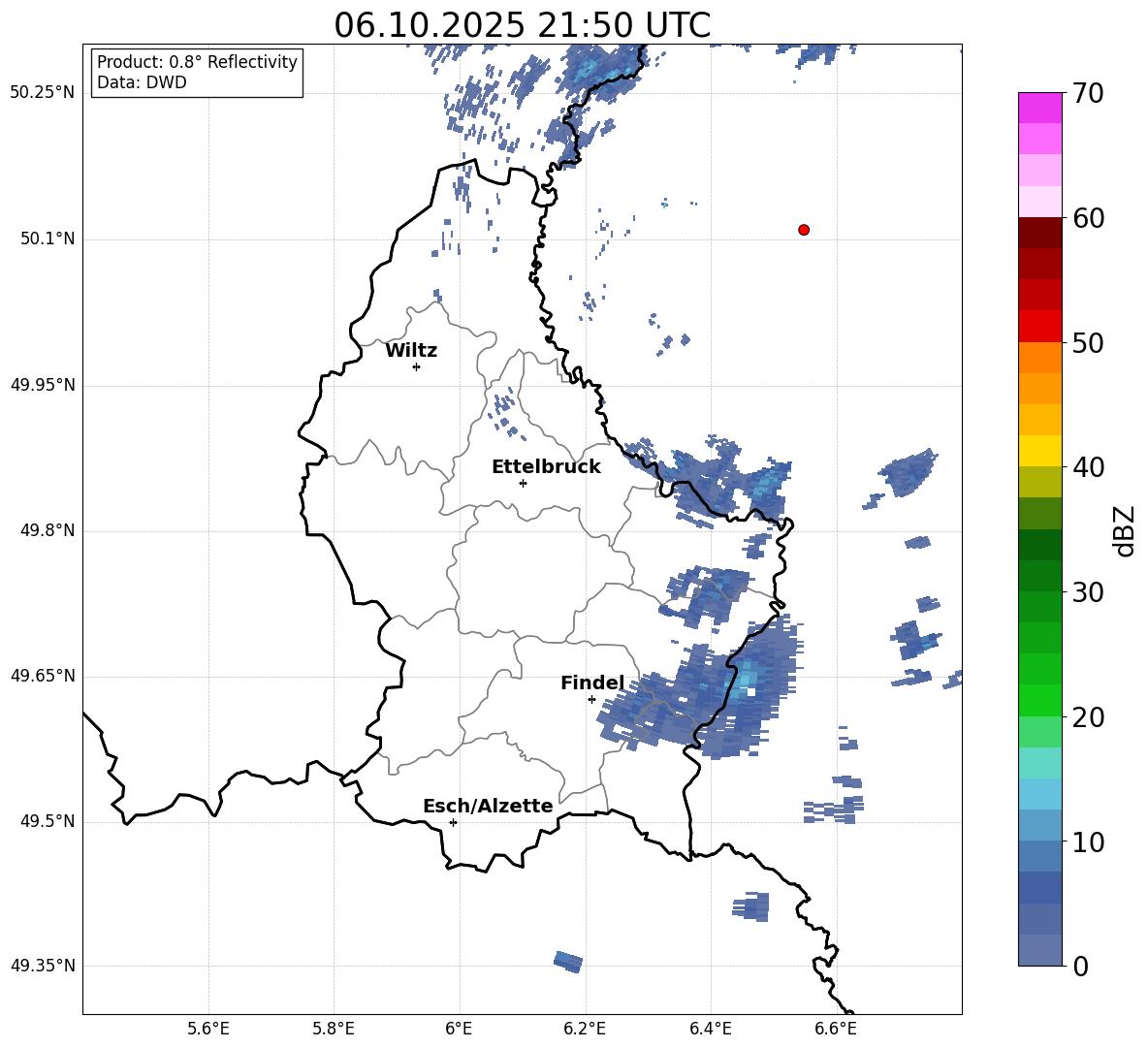The height and width of the screenshot is (1048, 1148).
Task: Click the 5.6°E longitude label
Action: (x=208, y=1029)
